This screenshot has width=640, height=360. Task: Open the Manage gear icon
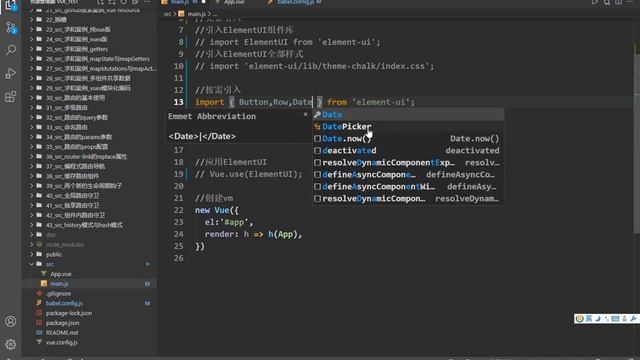pos(11,344)
